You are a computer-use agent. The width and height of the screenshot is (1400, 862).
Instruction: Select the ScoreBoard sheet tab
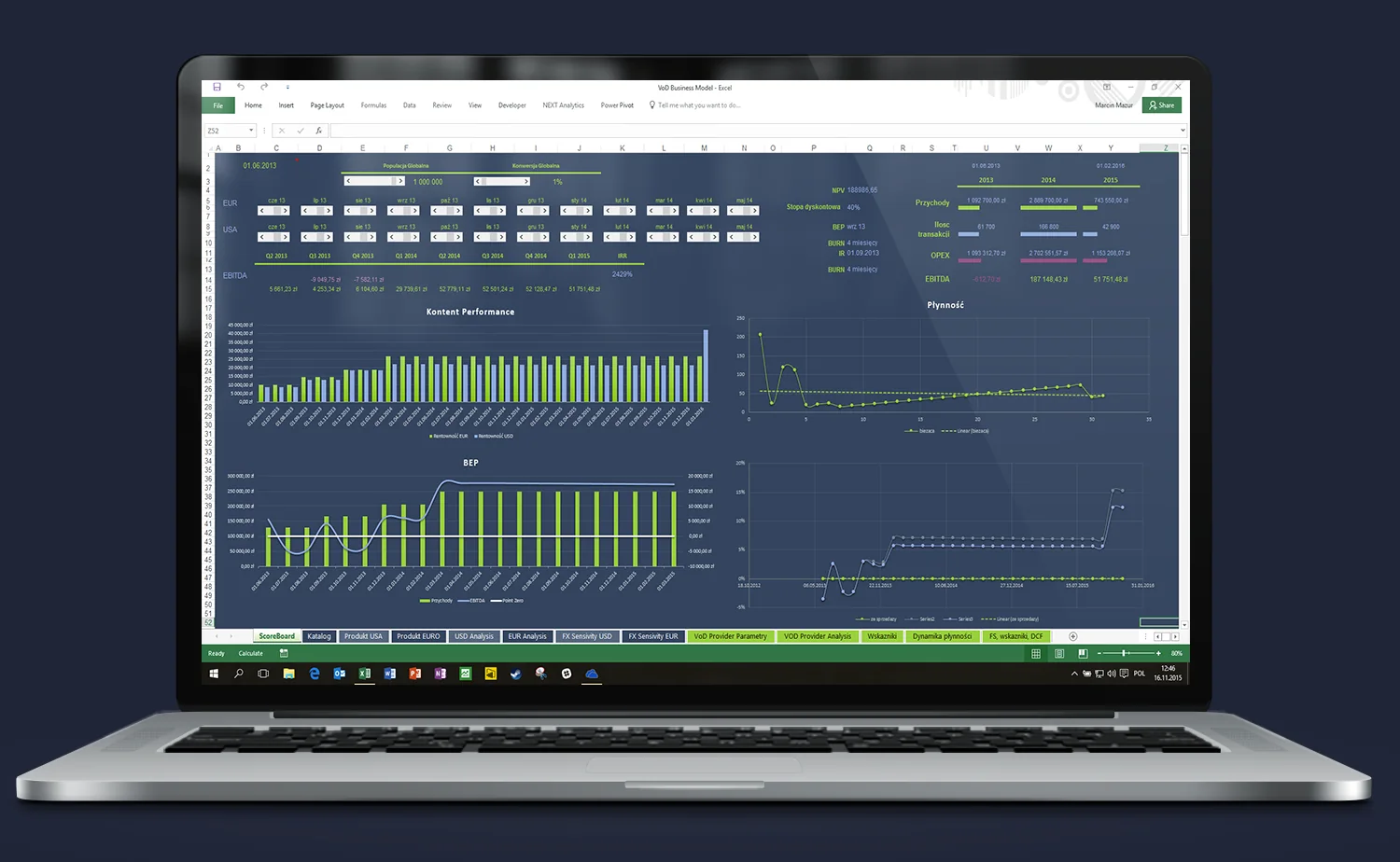click(x=276, y=636)
